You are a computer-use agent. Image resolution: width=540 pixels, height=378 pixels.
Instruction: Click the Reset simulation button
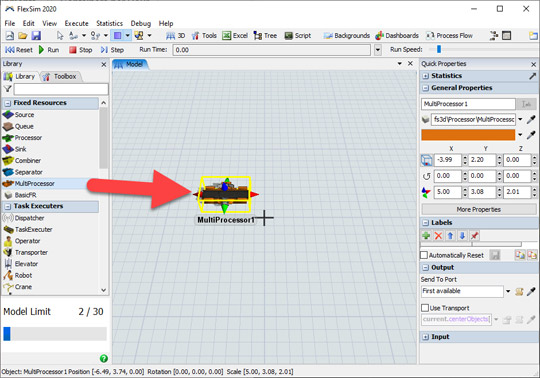[19, 50]
